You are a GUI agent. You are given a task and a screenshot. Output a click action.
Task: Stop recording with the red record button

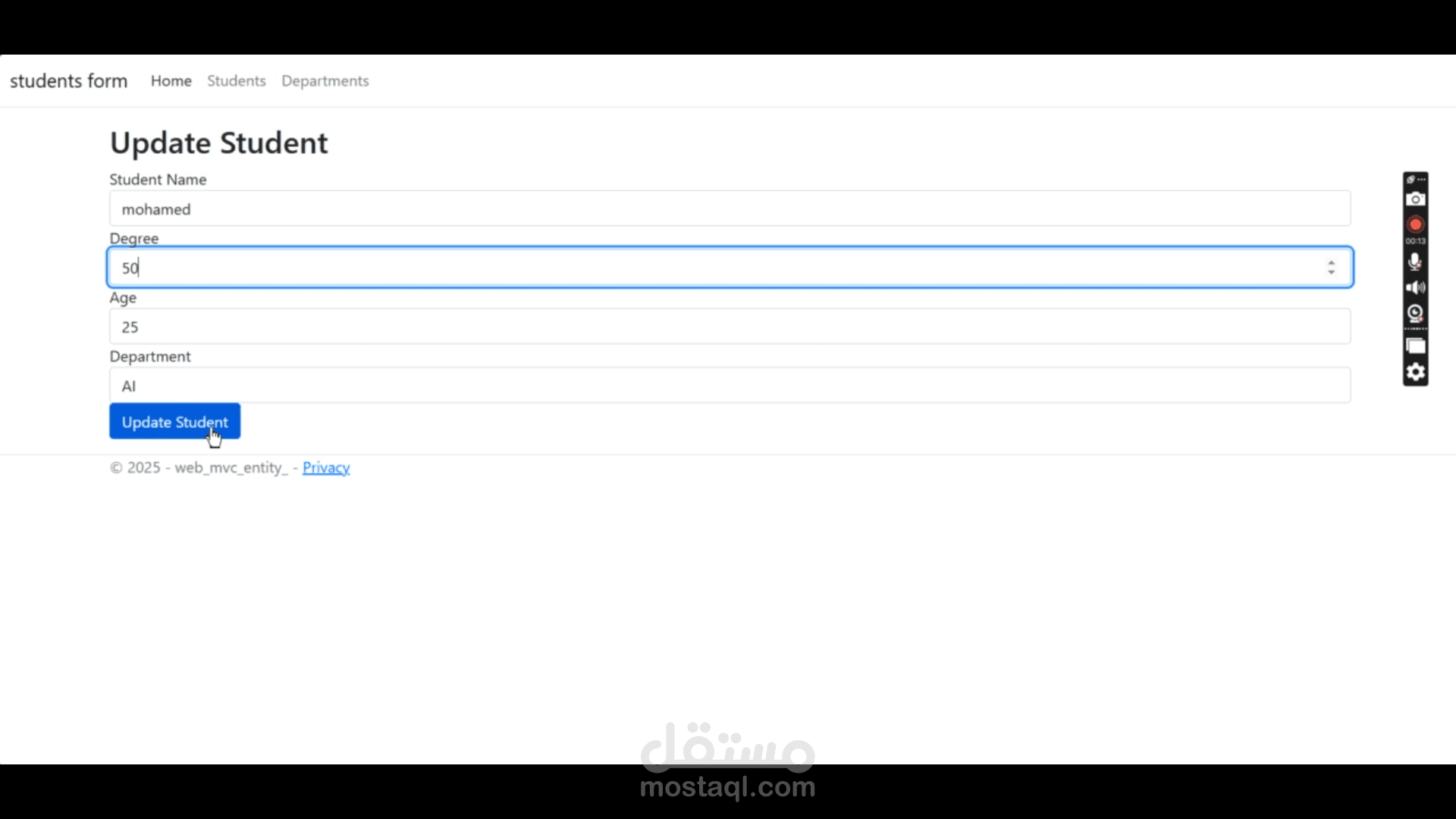coord(1415,224)
